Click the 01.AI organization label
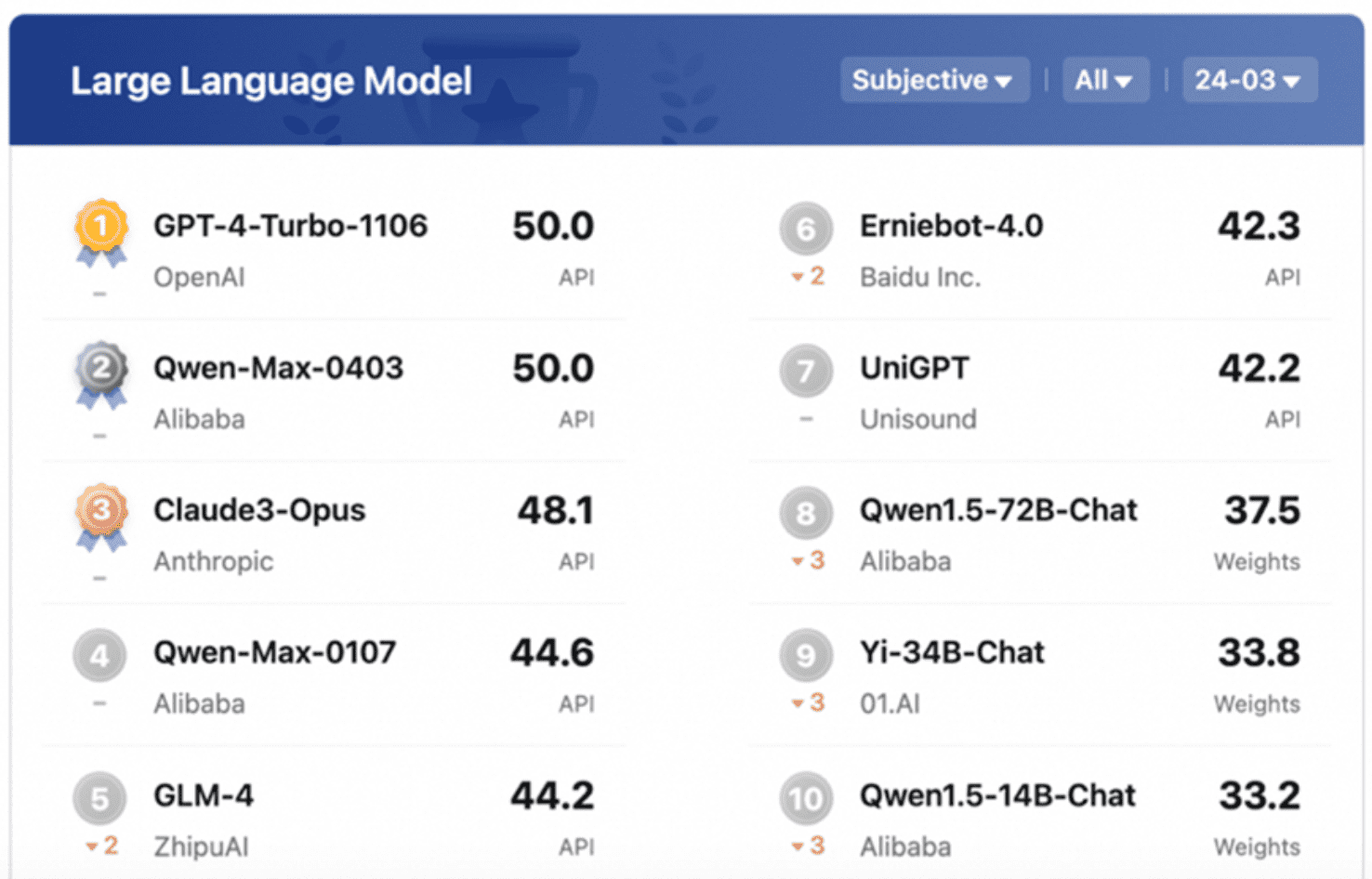This screenshot has width=1372, height=879. click(x=890, y=703)
